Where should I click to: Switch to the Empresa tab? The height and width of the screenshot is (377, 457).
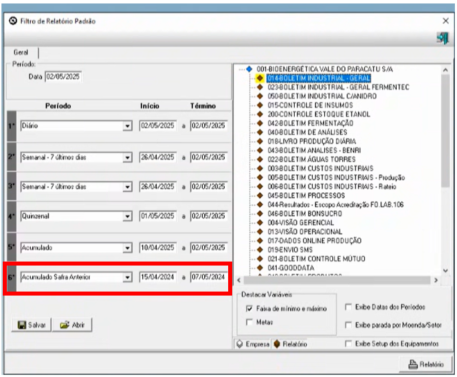[x=253, y=344]
